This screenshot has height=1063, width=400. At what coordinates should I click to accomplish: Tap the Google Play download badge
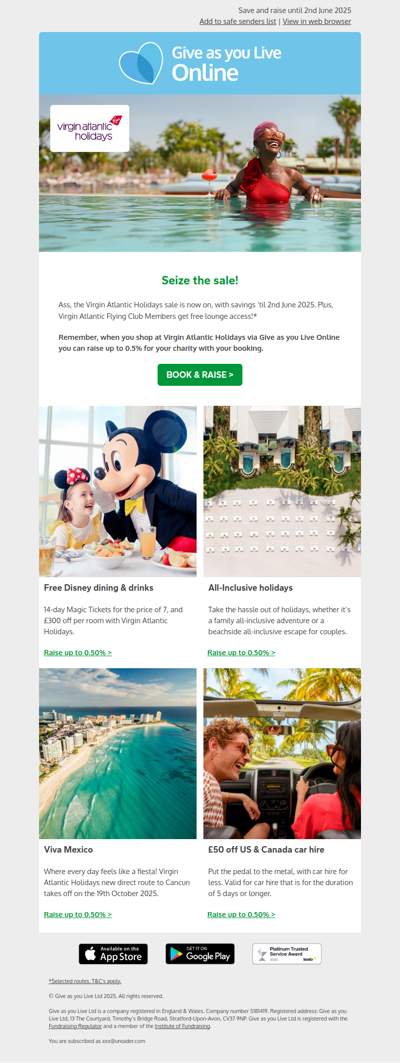200,954
